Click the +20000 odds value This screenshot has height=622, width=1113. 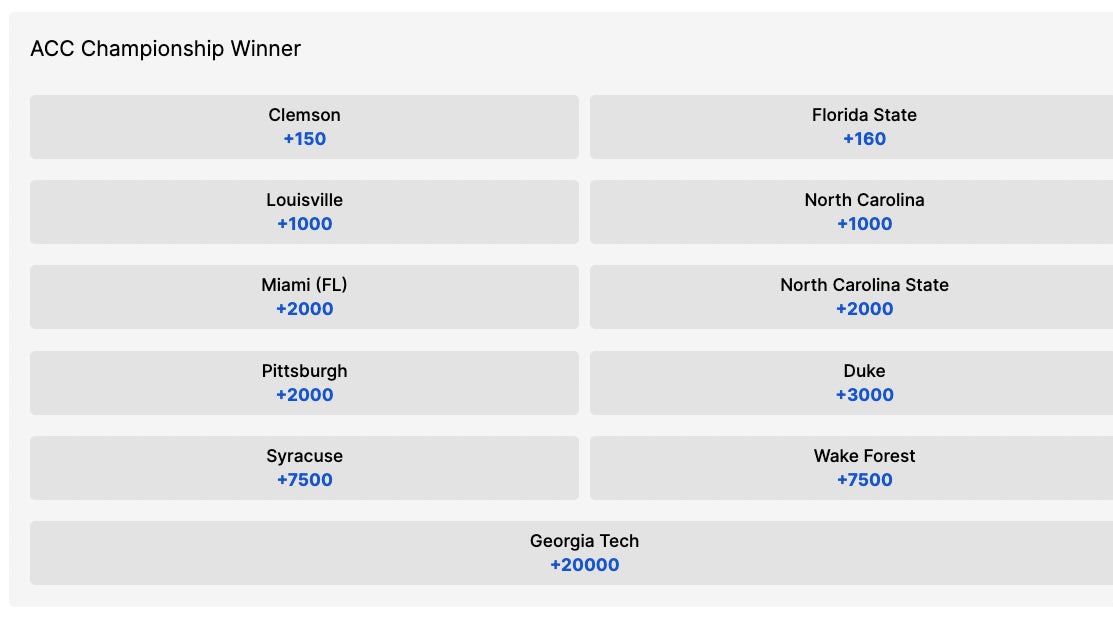tap(585, 565)
